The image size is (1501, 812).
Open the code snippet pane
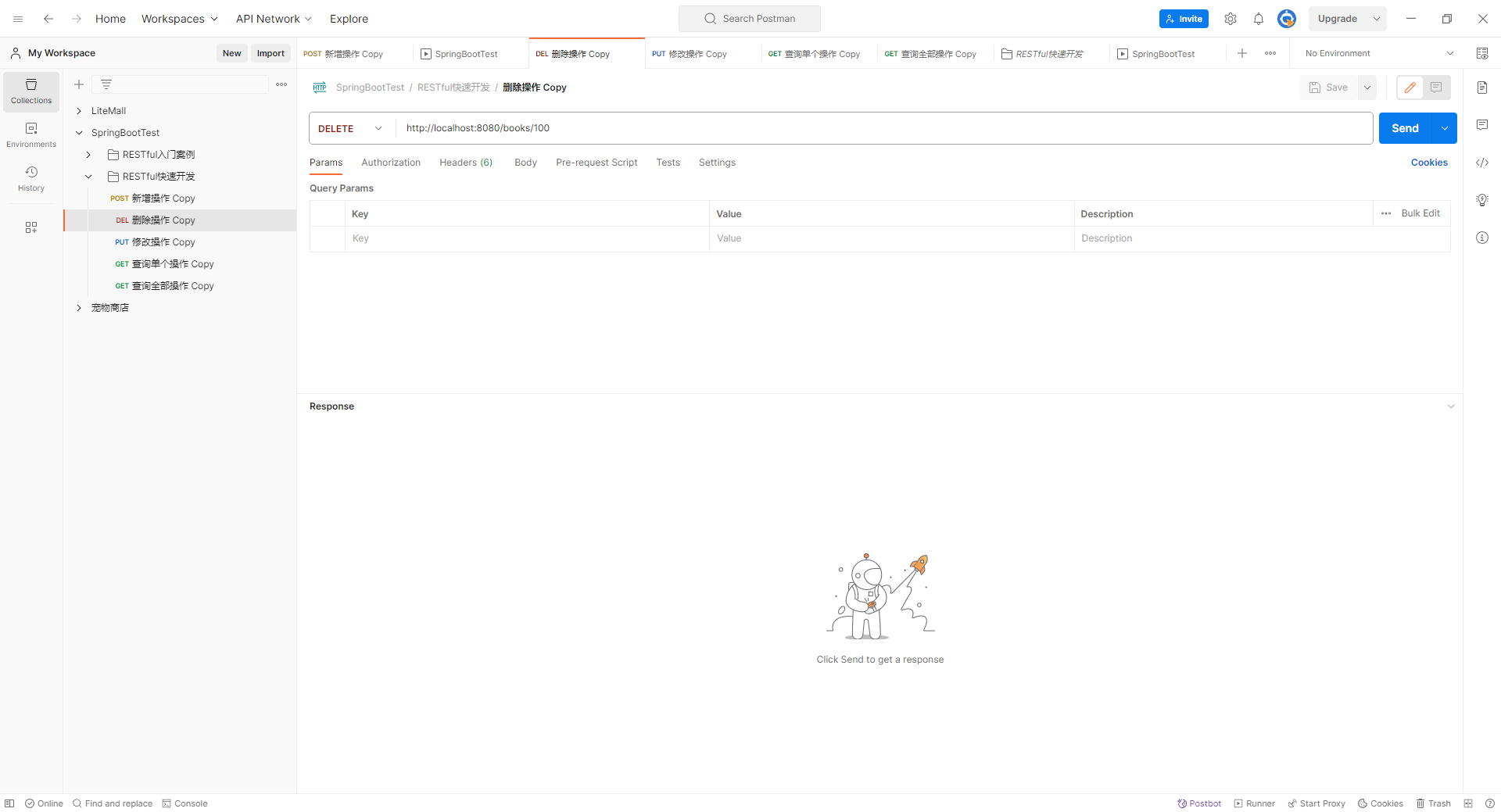coord(1482,163)
